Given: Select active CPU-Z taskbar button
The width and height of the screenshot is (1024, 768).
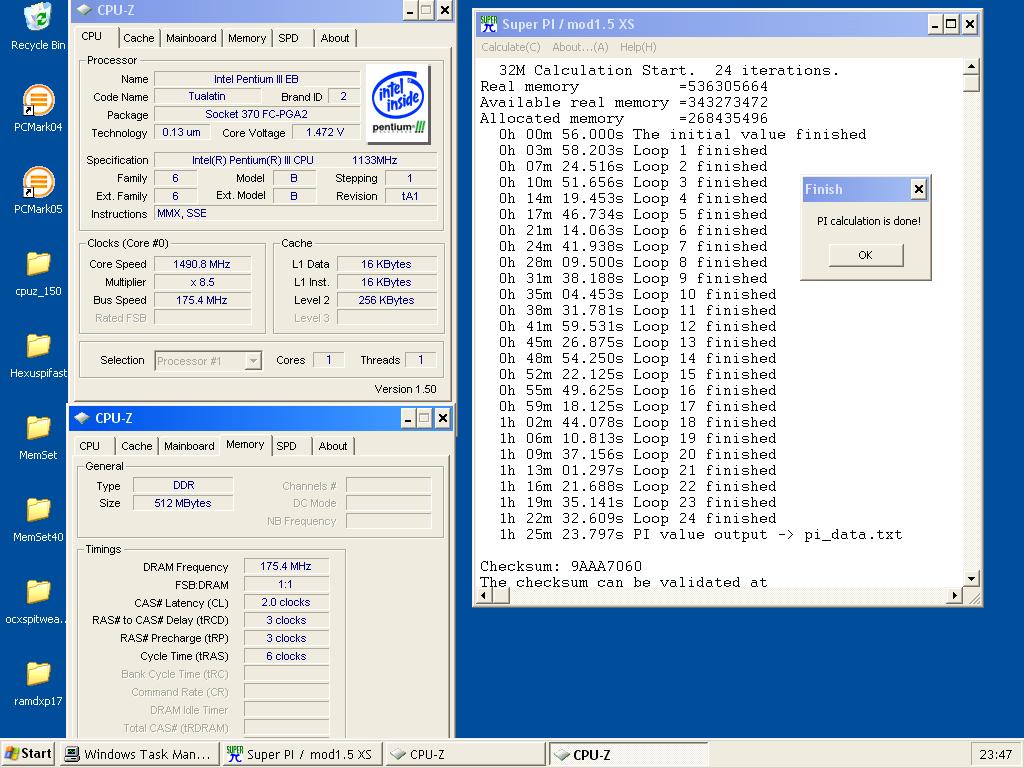Looking at the screenshot, I should coord(627,754).
